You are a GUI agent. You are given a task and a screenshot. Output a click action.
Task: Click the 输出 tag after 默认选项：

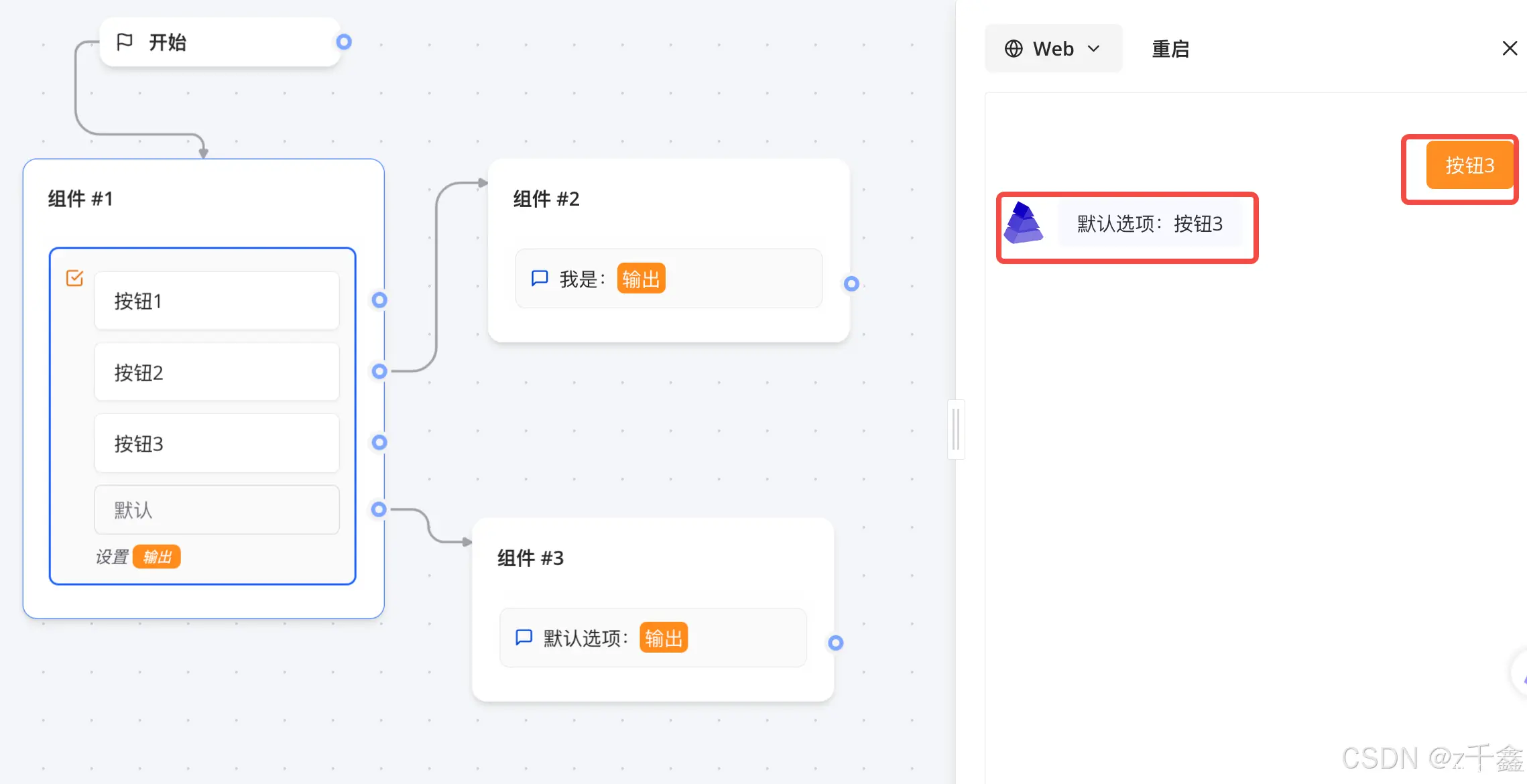pos(664,638)
